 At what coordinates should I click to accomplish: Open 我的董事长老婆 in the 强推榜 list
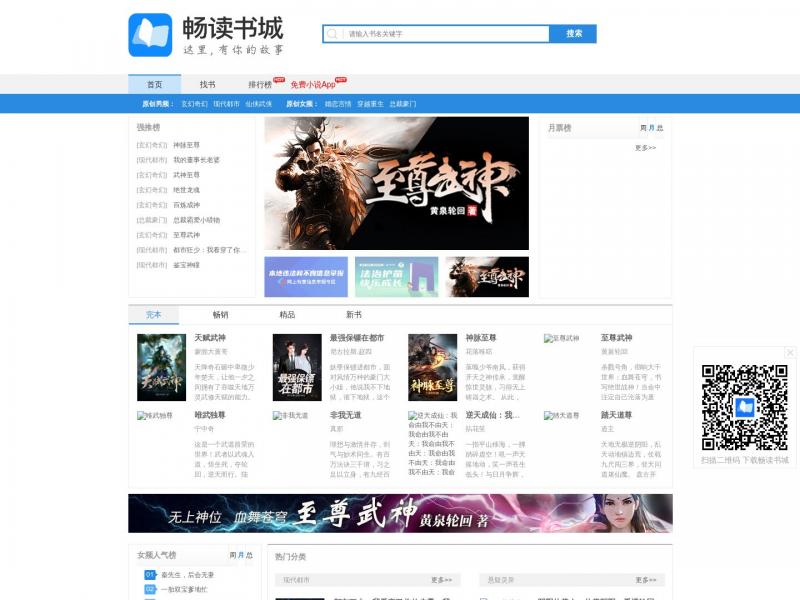pyautogui.click(x=196, y=160)
